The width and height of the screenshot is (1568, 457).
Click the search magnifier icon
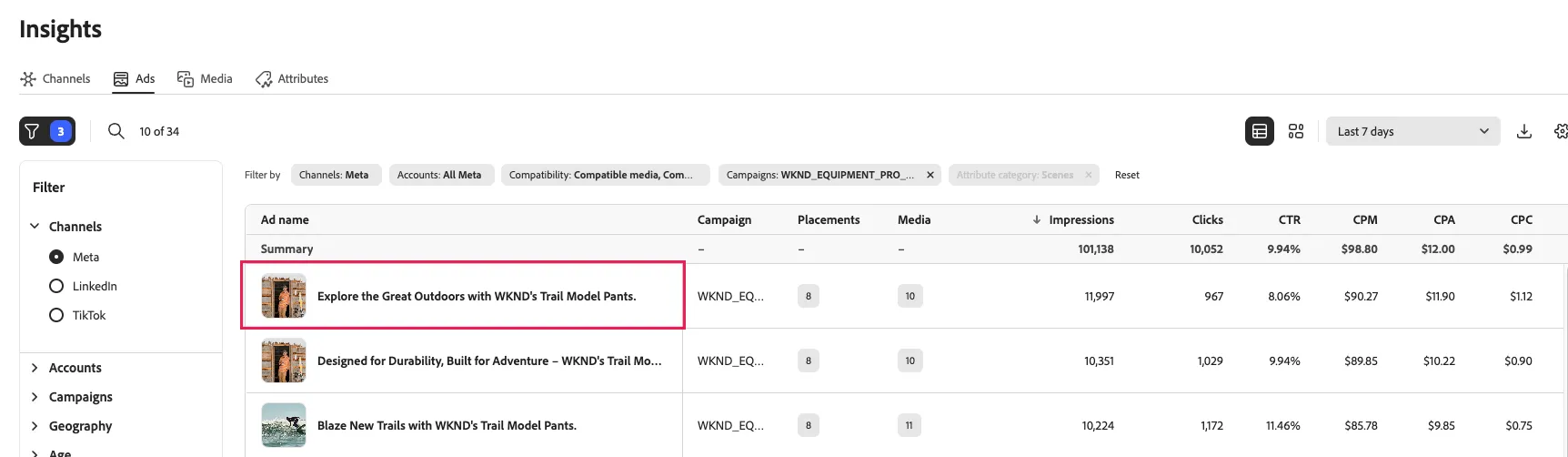coord(116,131)
